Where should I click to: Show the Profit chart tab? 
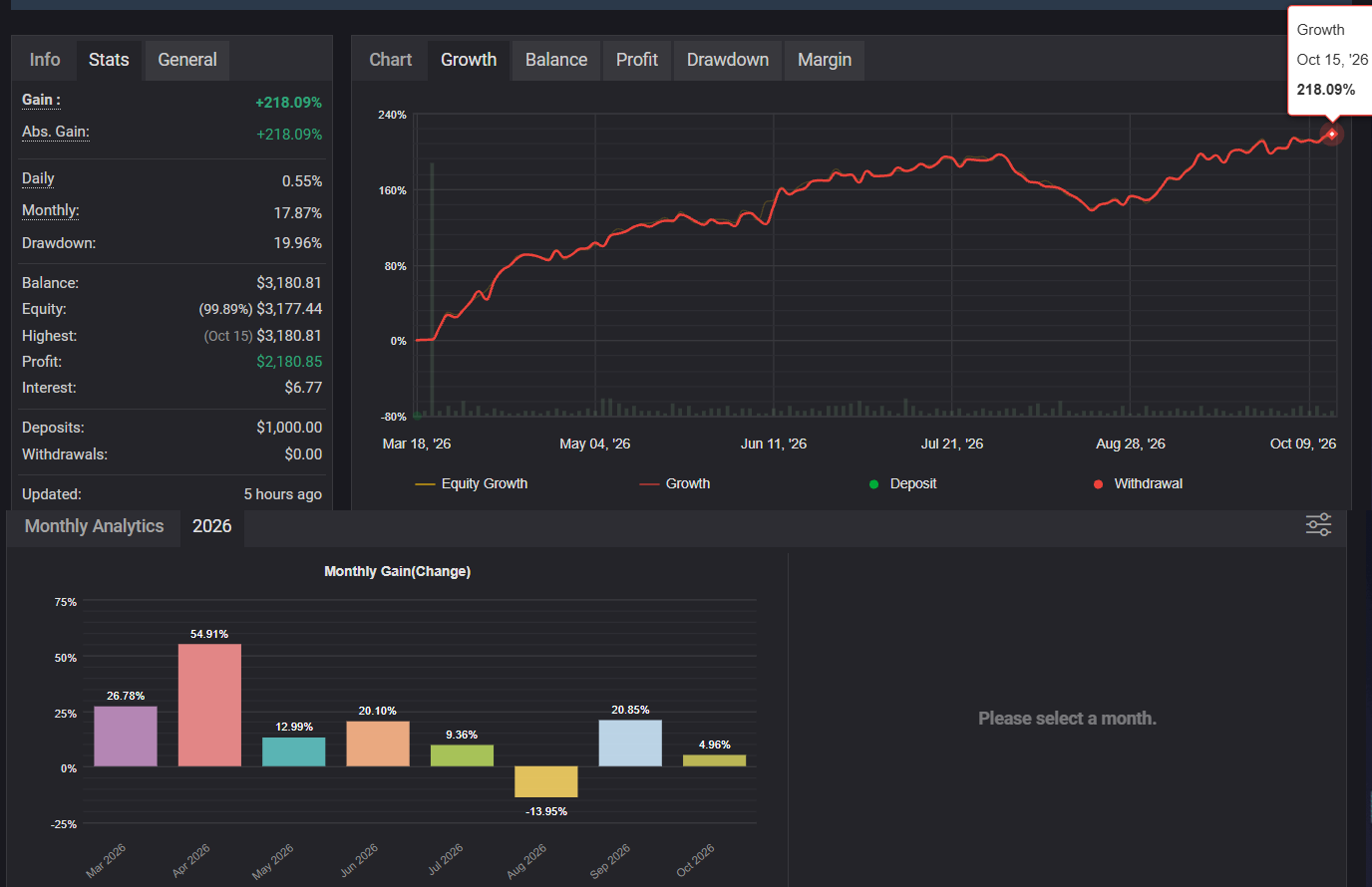[x=637, y=60]
